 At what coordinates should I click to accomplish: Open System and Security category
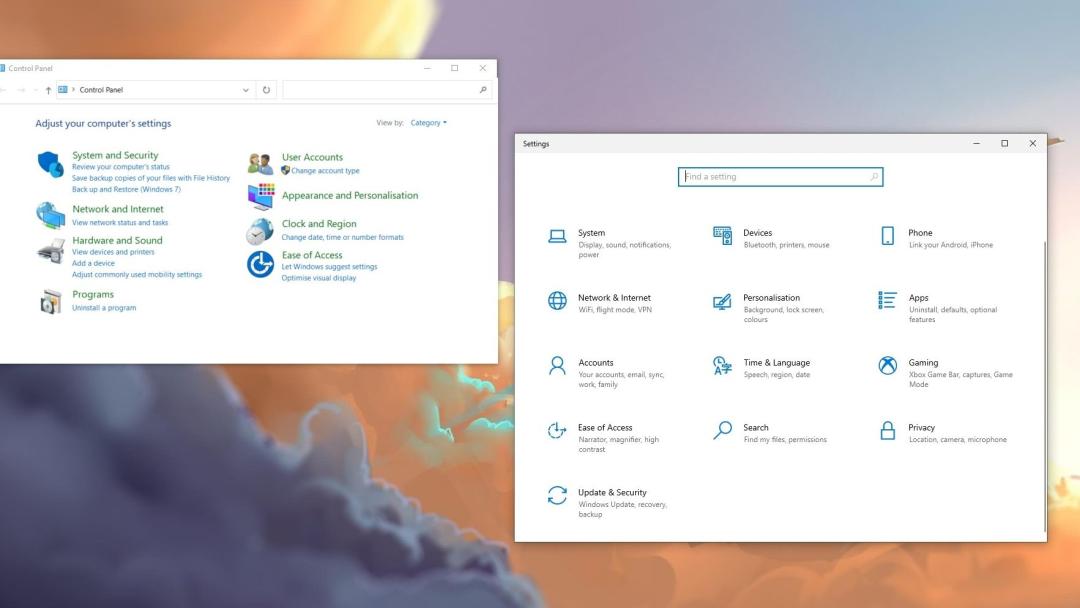[115, 155]
